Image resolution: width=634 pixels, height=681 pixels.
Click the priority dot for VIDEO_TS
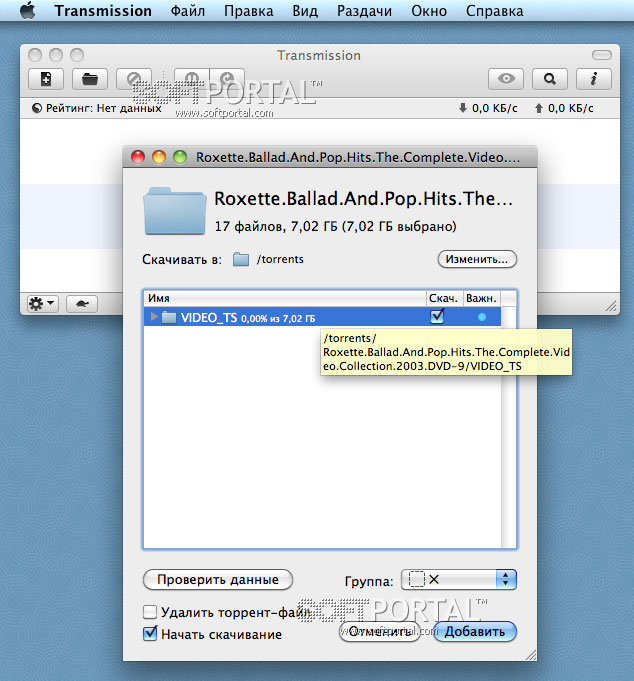point(482,317)
